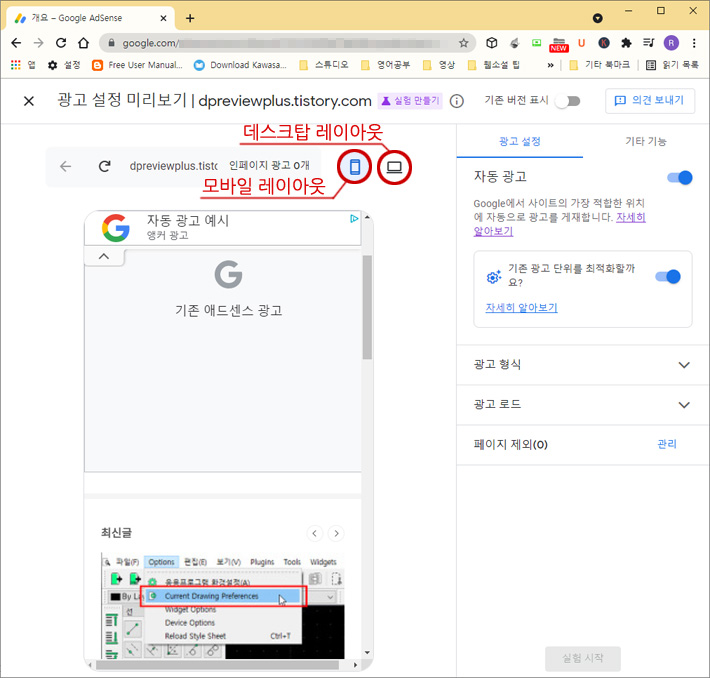Go back in the site preview toolbar
Image resolution: width=710 pixels, height=678 pixels.
tap(66, 166)
